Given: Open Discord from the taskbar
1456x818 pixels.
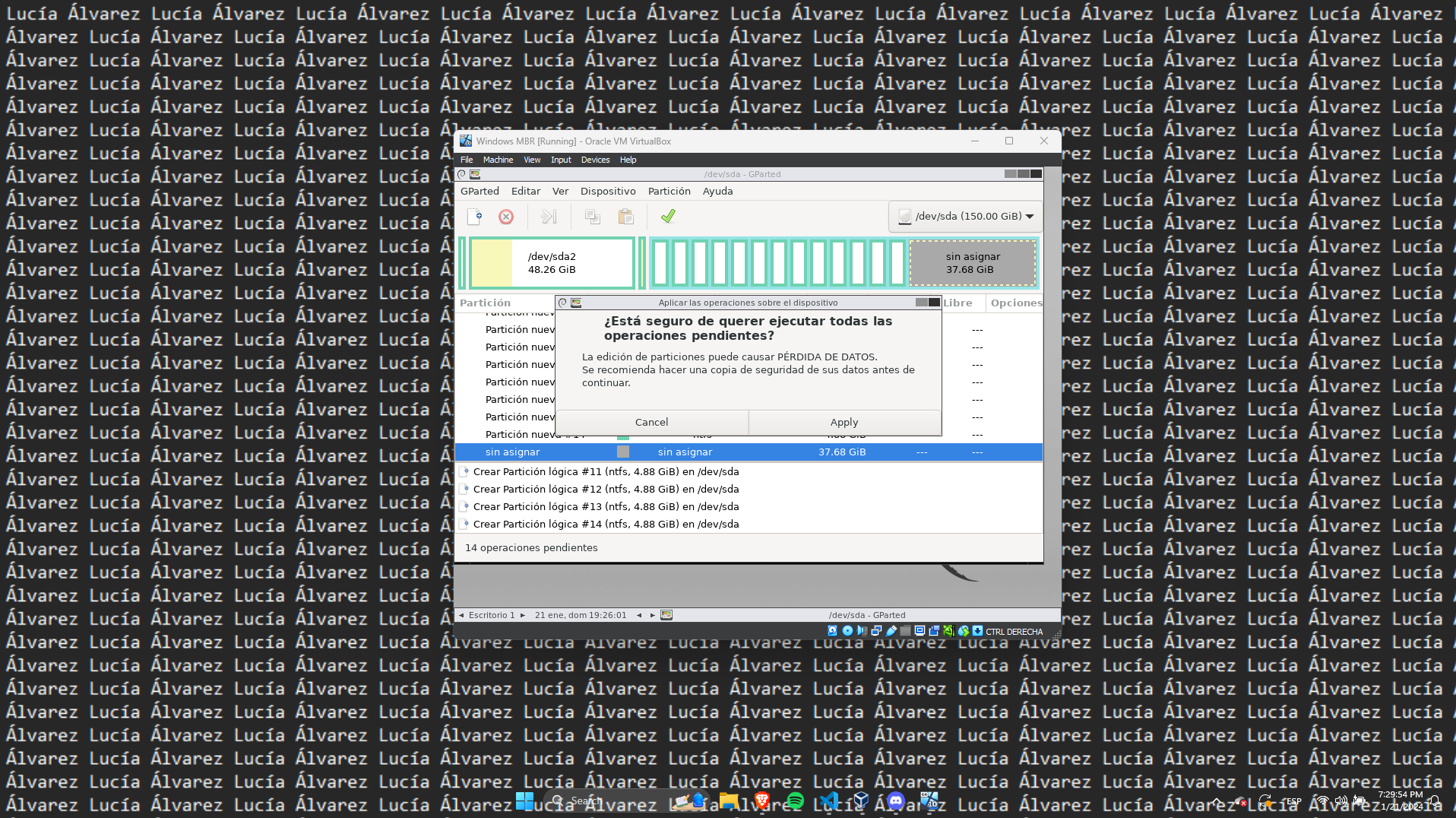Looking at the screenshot, I should 896,801.
